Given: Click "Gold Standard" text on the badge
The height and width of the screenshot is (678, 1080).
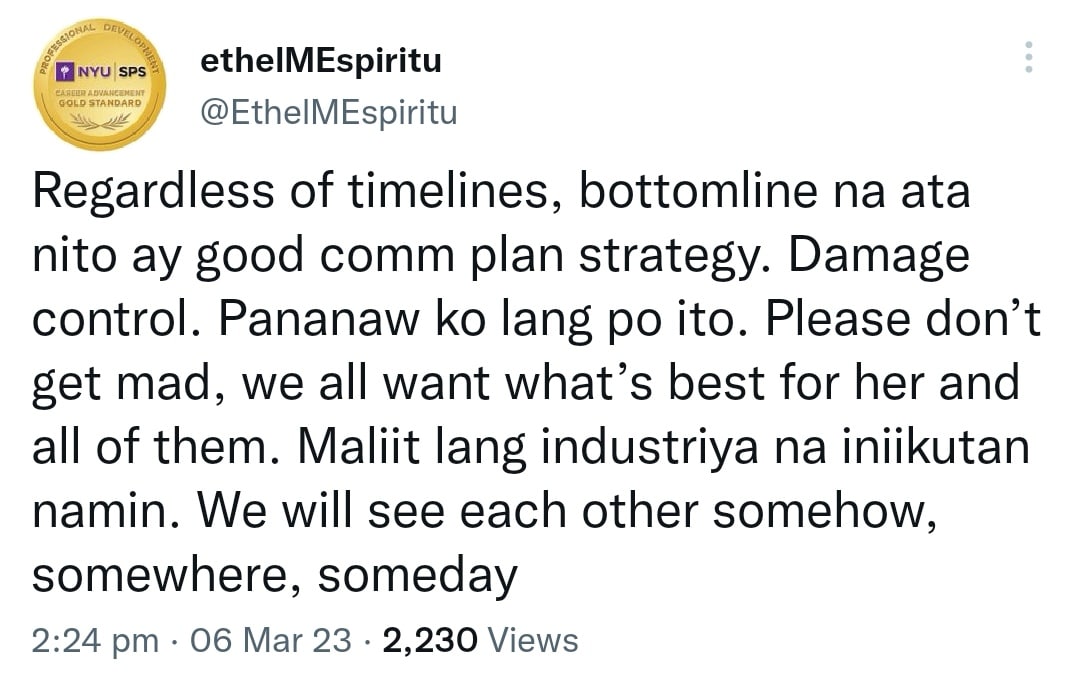Looking at the screenshot, I should click(x=100, y=102).
